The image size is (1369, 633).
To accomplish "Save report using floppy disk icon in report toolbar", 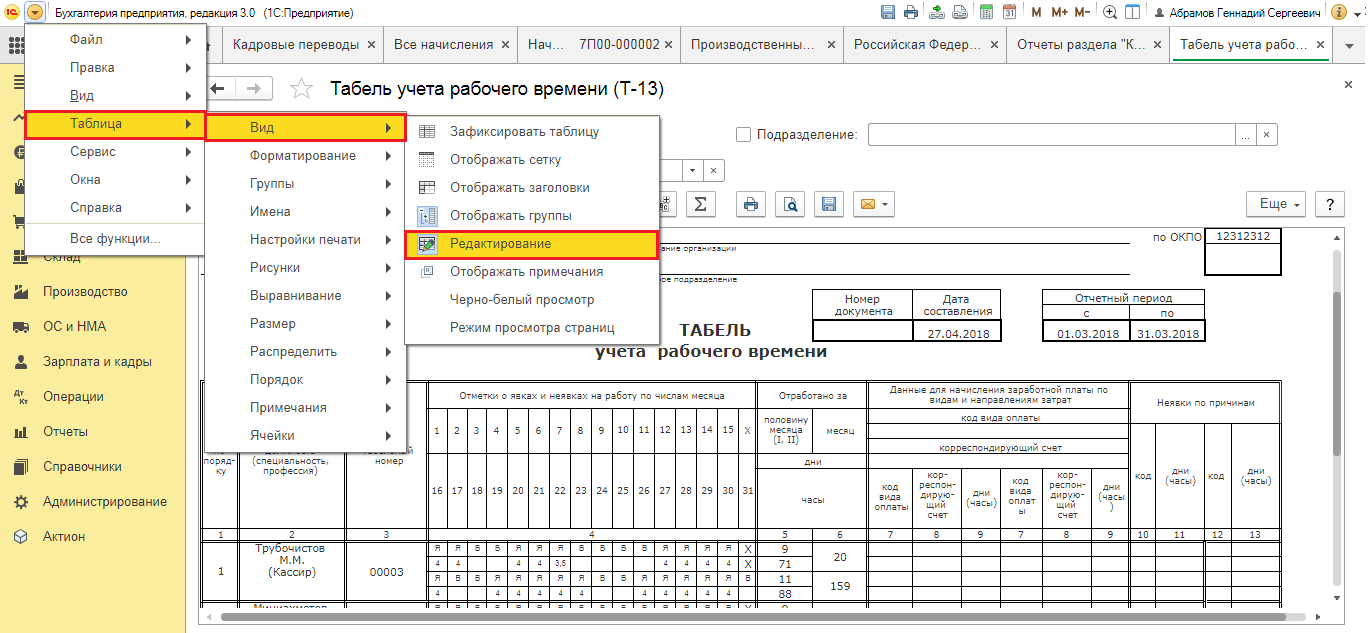I will pyautogui.click(x=828, y=204).
